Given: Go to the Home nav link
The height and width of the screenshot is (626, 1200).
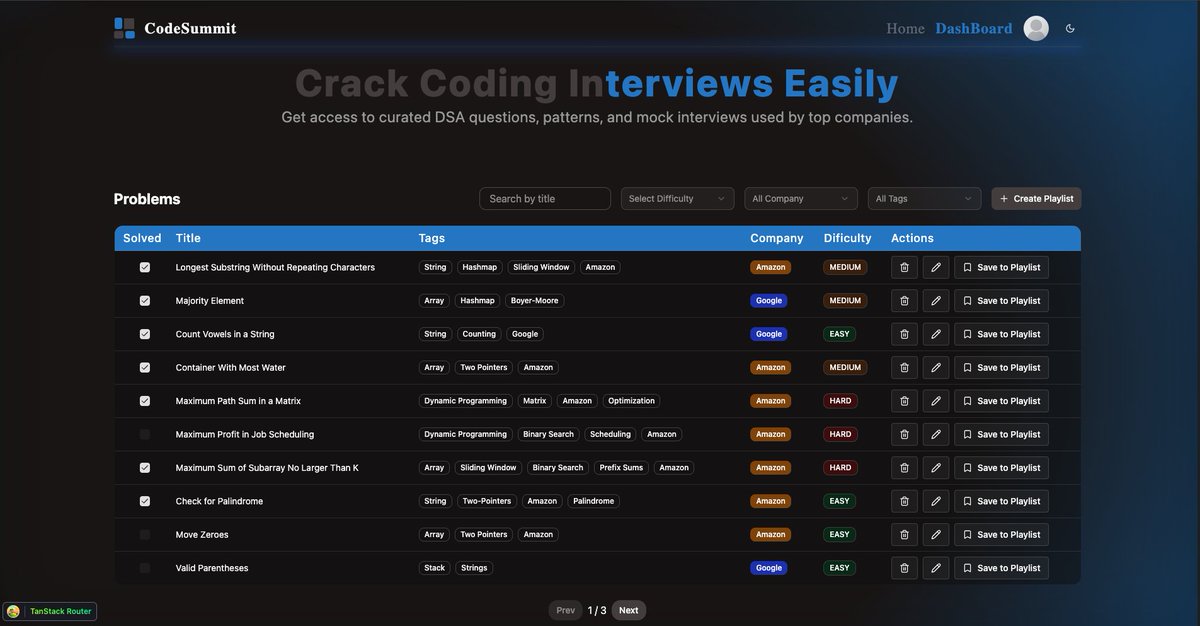Looking at the screenshot, I should click(x=905, y=29).
